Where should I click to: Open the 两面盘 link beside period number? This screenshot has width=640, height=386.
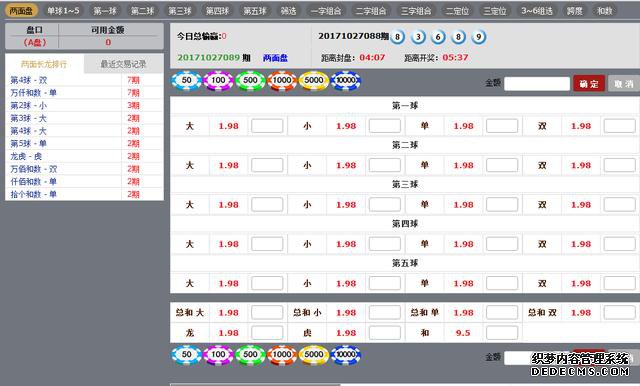(276, 58)
